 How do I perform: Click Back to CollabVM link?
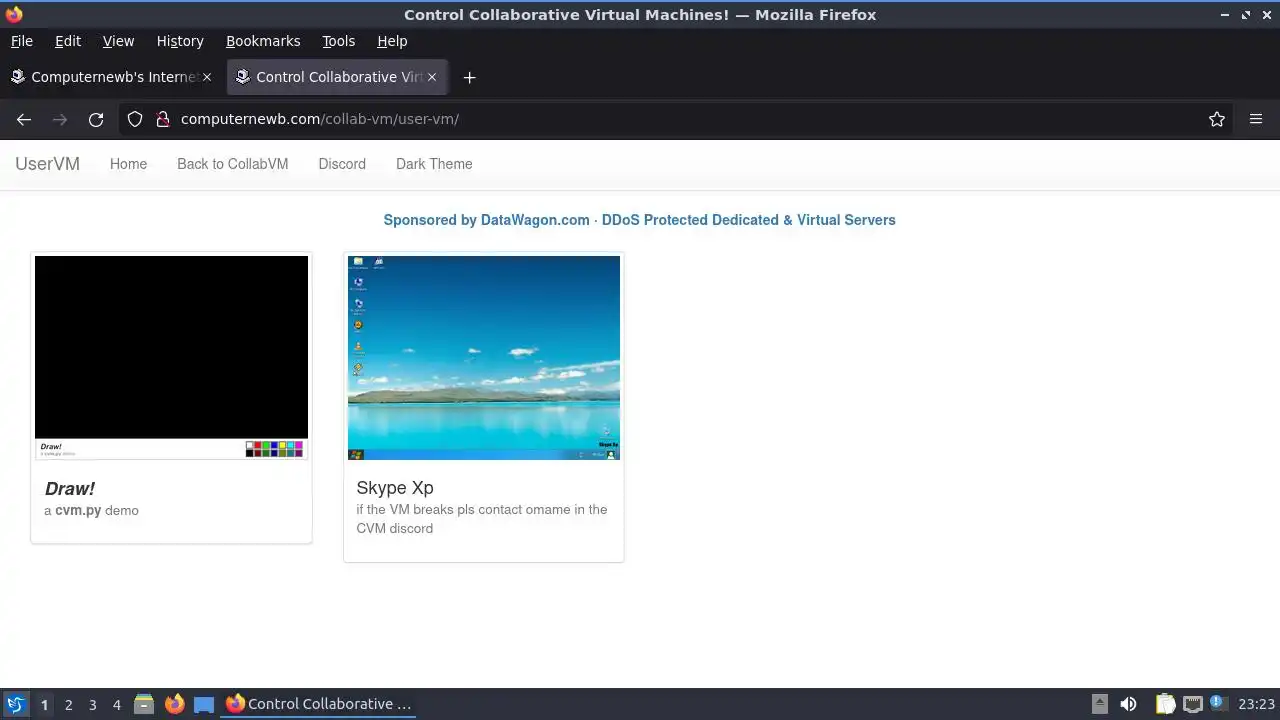pos(232,164)
